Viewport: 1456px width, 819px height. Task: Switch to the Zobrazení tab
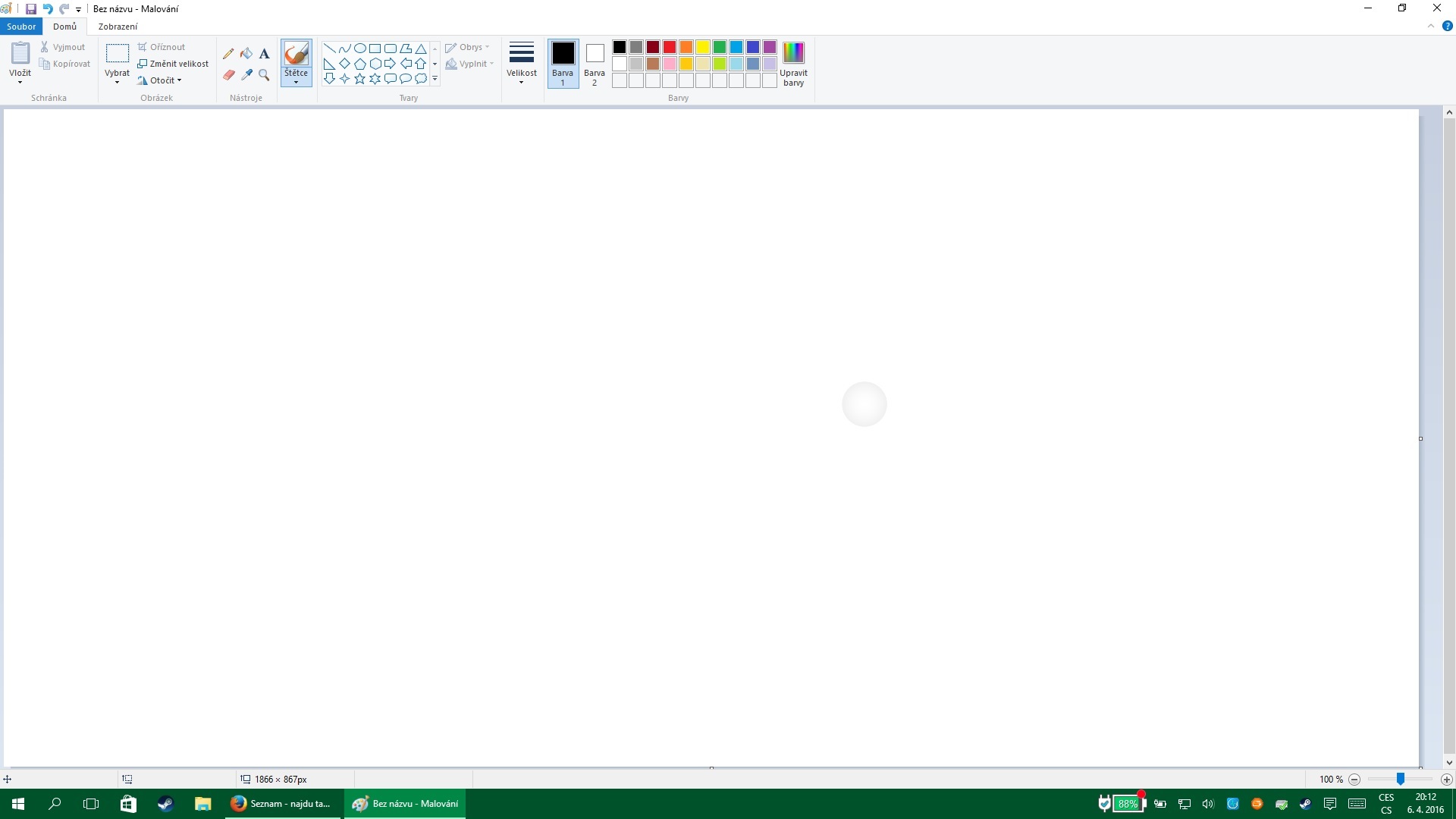tap(118, 27)
